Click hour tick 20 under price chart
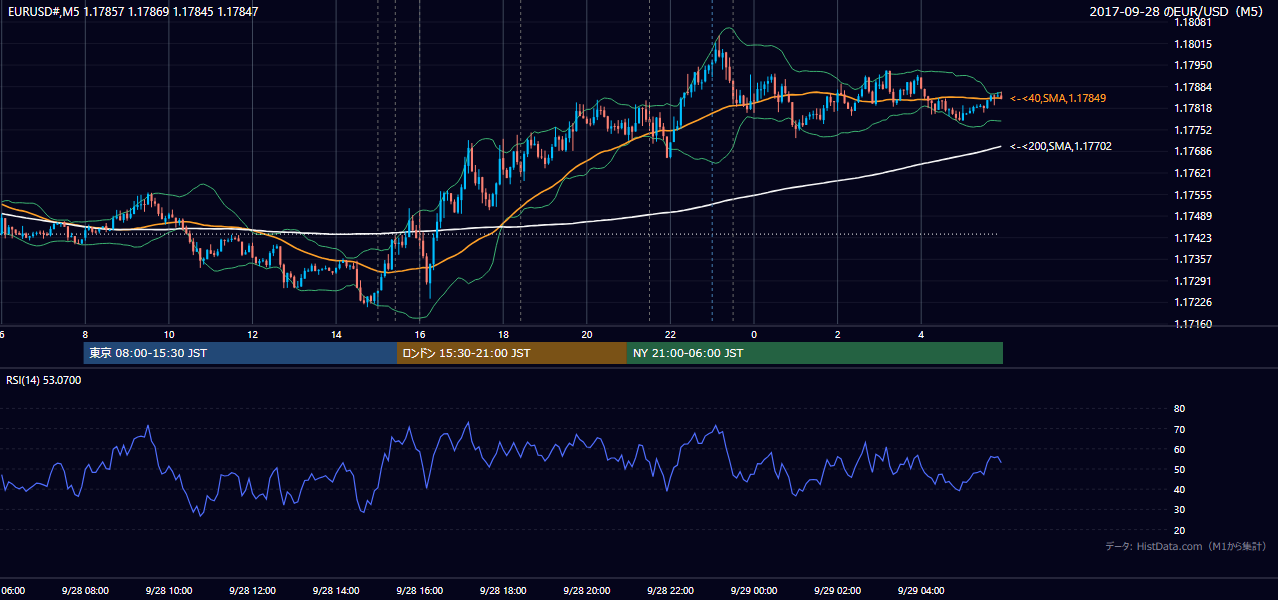Screen dimensions: 1278x600 coord(587,334)
